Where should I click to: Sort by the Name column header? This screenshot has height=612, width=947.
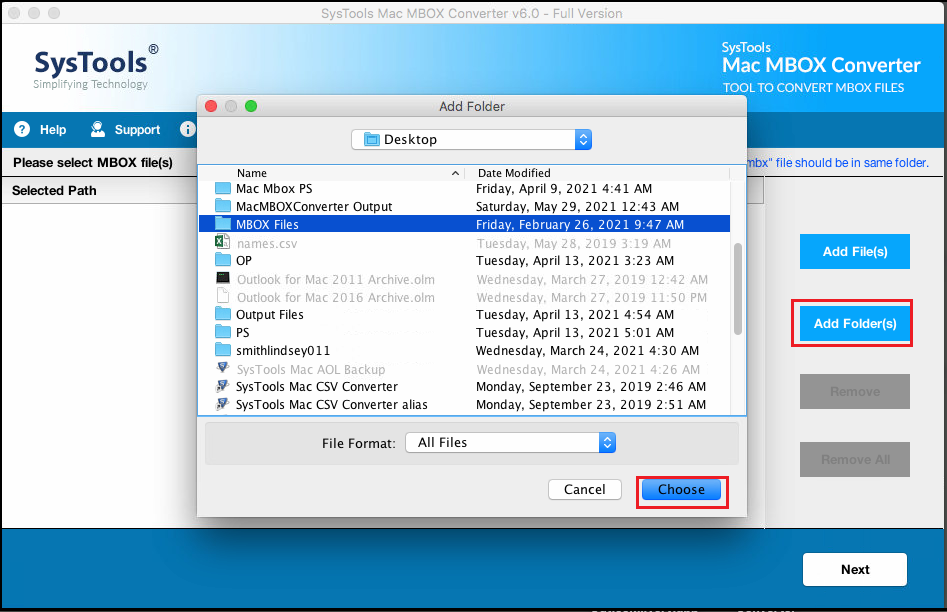(x=251, y=173)
